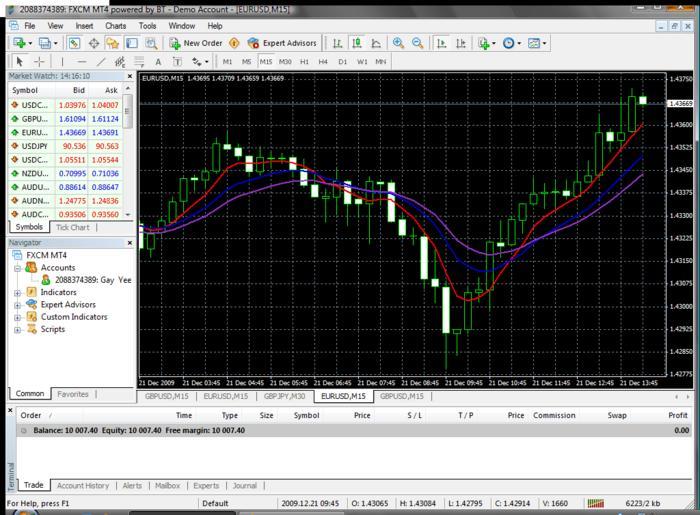Toggle the Market Watch window icon

(x=74, y=43)
